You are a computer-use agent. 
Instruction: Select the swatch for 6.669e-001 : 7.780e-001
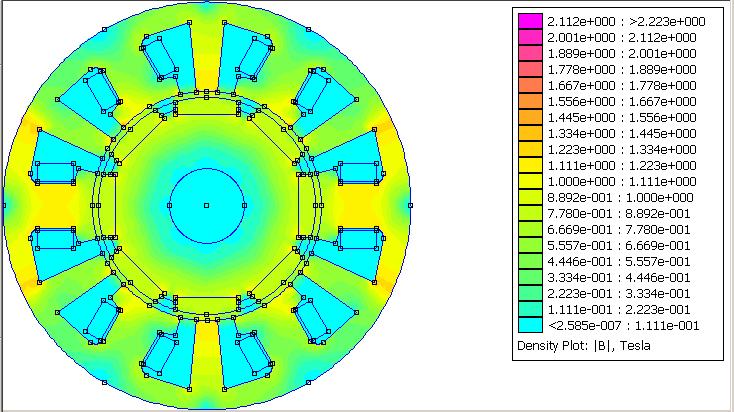531,229
